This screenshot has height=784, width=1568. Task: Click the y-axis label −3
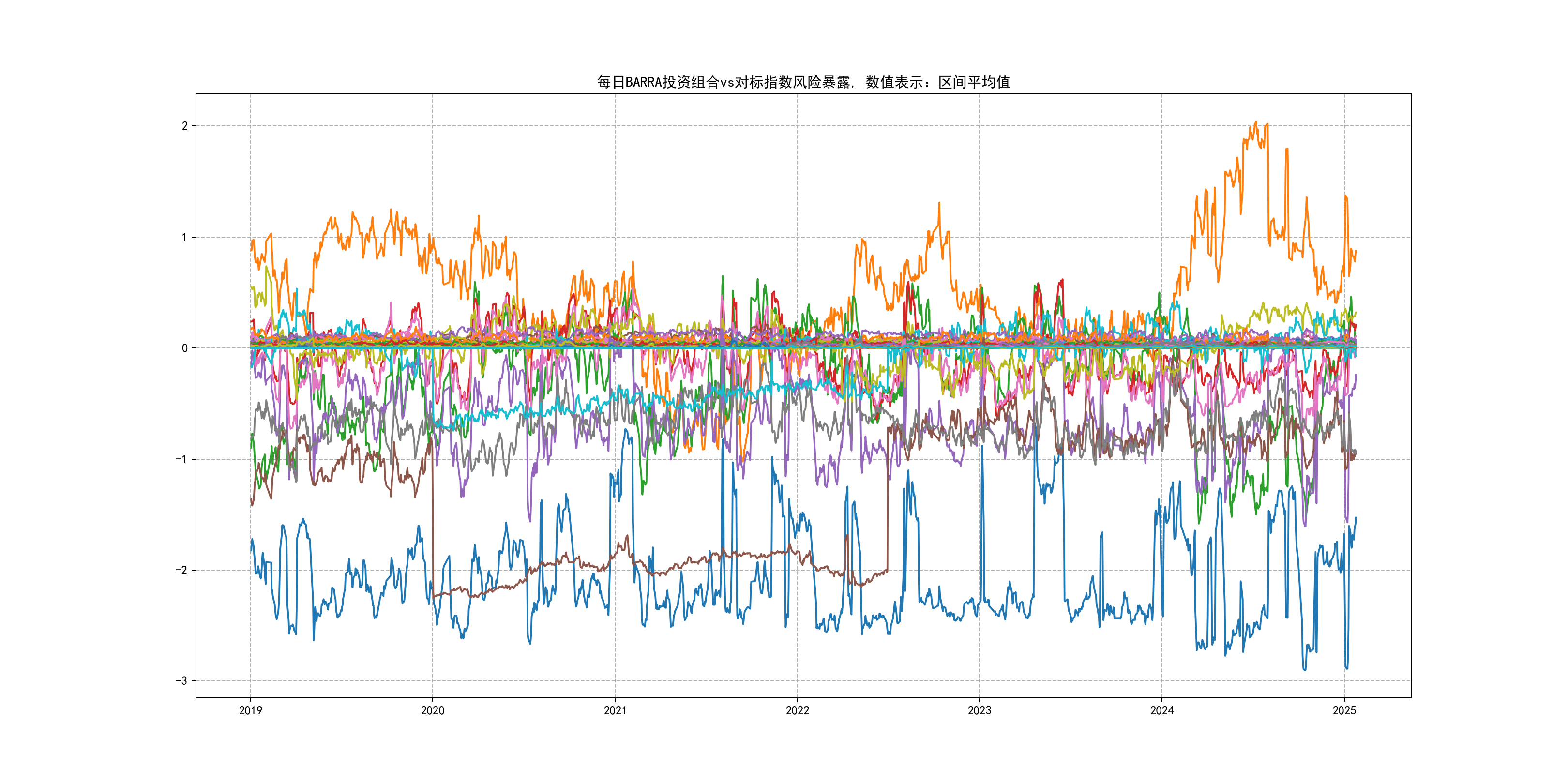181,681
